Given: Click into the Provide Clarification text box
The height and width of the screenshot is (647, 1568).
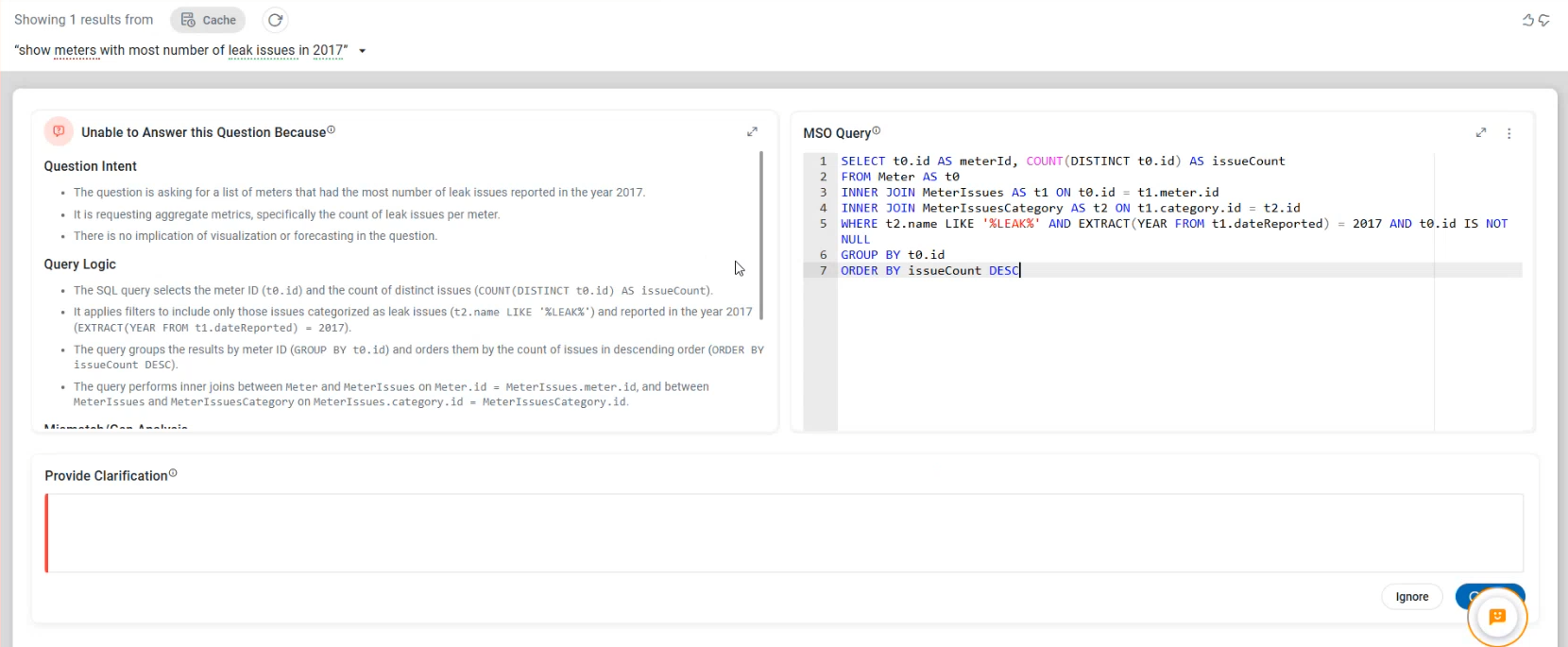Looking at the screenshot, I should coord(784,533).
